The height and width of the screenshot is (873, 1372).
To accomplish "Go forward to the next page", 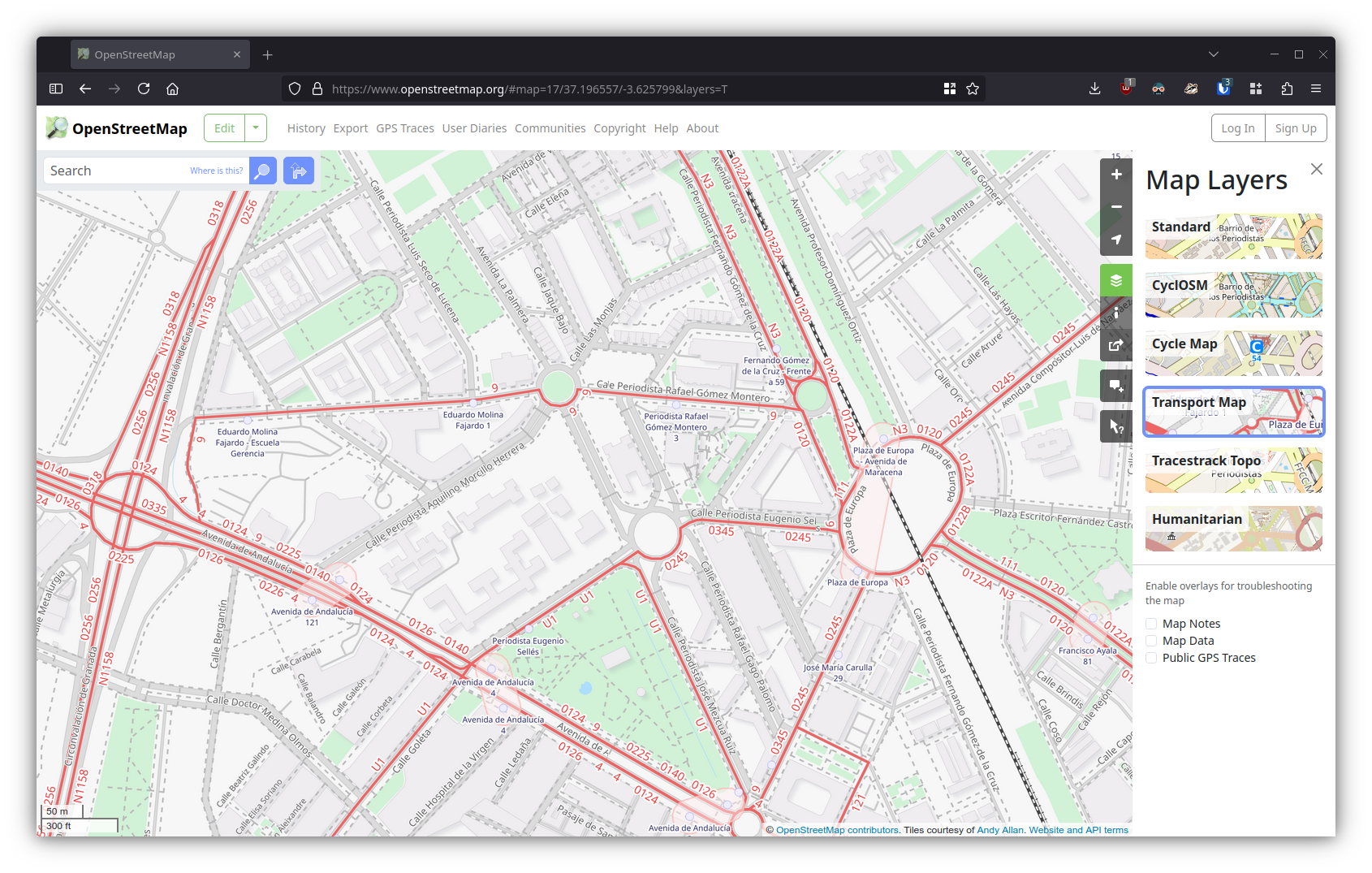I will point(114,89).
